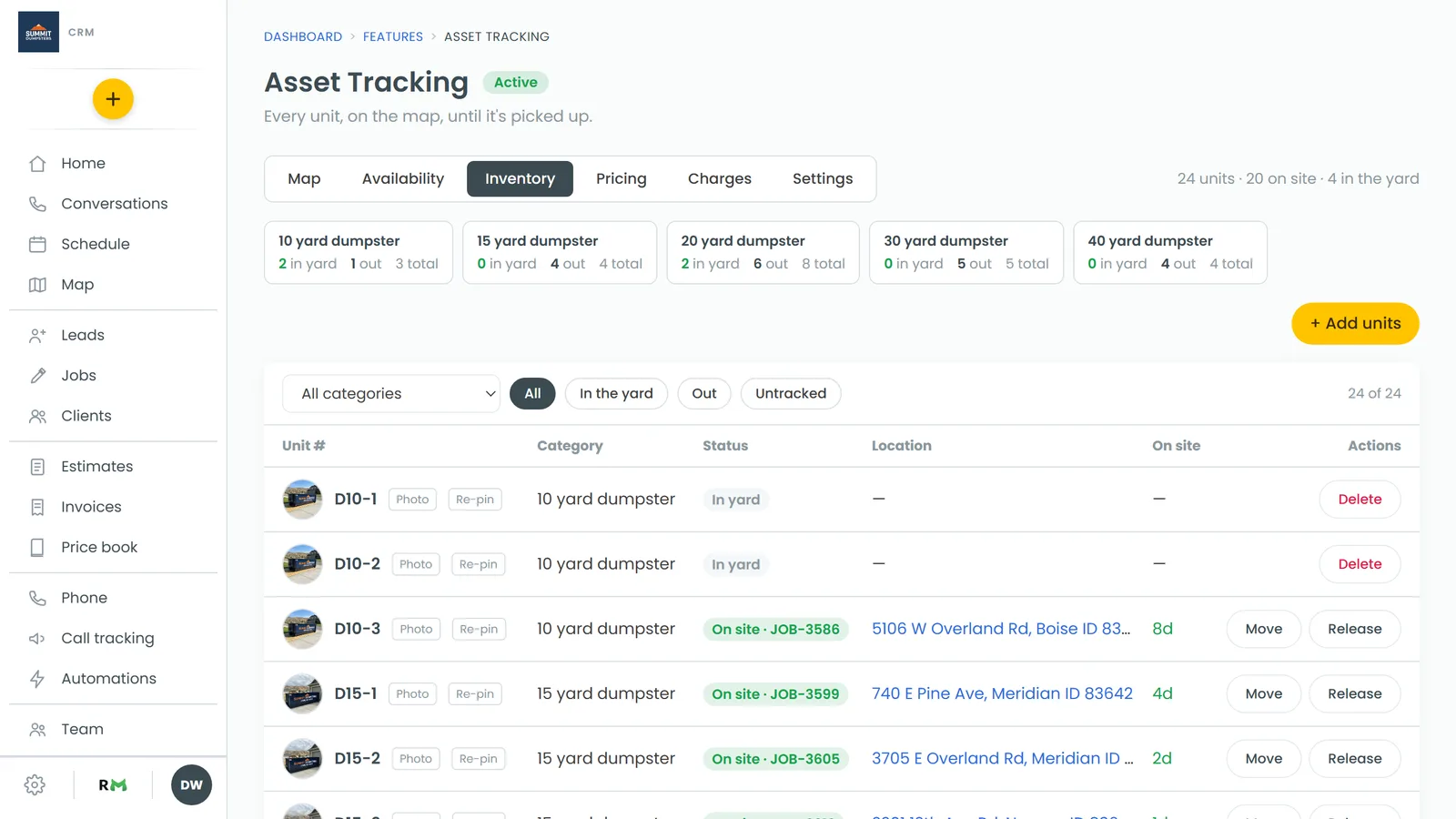Click Photo button for D10-2
The image size is (1456, 819).
(416, 565)
